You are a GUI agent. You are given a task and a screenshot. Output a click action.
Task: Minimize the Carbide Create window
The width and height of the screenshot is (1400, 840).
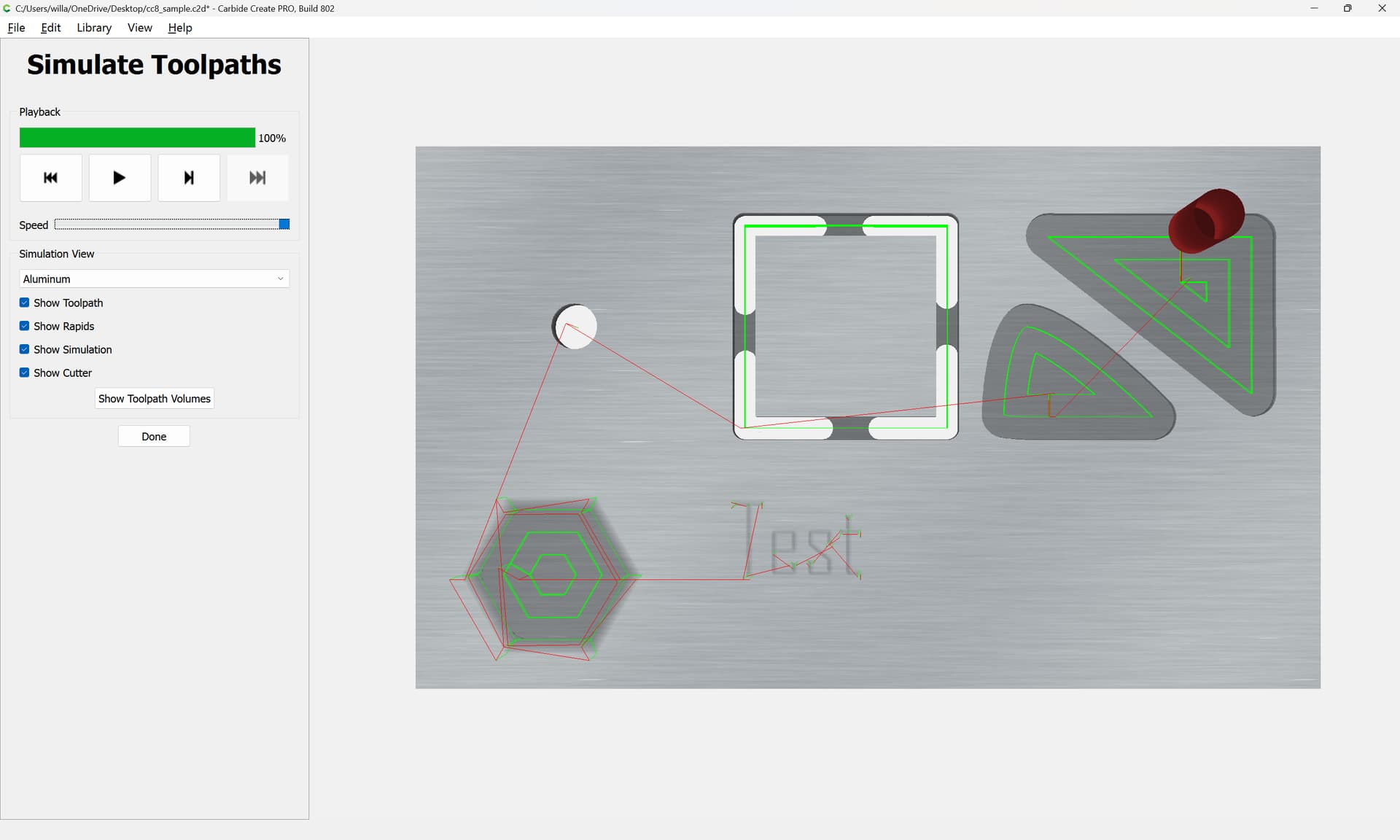[x=1314, y=8]
